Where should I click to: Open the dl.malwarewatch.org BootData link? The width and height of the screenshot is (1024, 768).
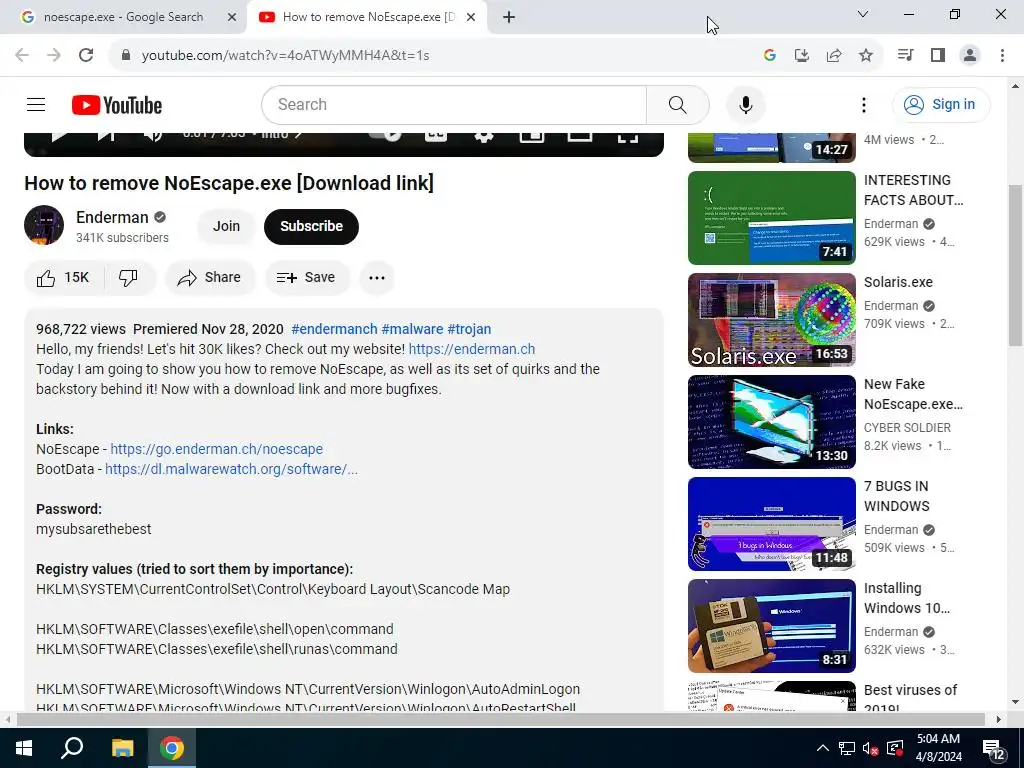pyautogui.click(x=231, y=470)
